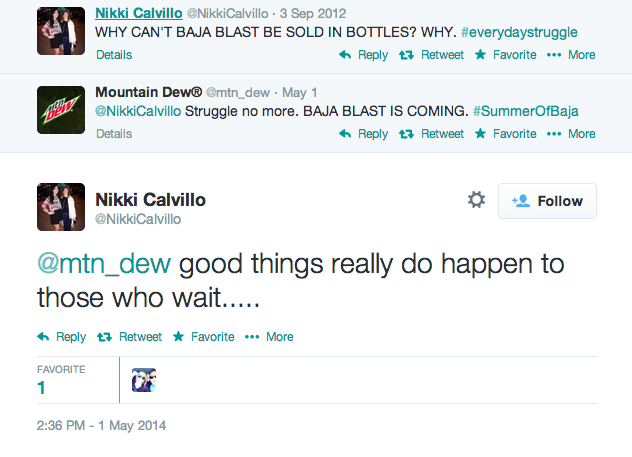
Task: Open the #everydaystruggle hashtag link
Action: coord(519,31)
